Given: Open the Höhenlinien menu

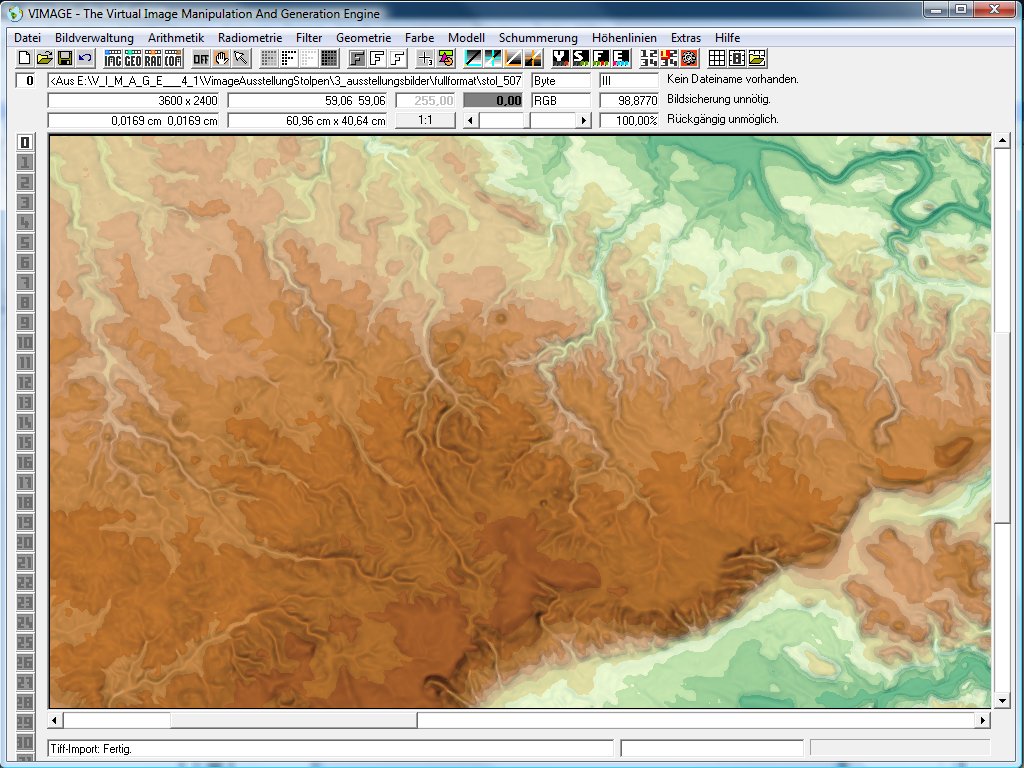Looking at the screenshot, I should [x=624, y=37].
